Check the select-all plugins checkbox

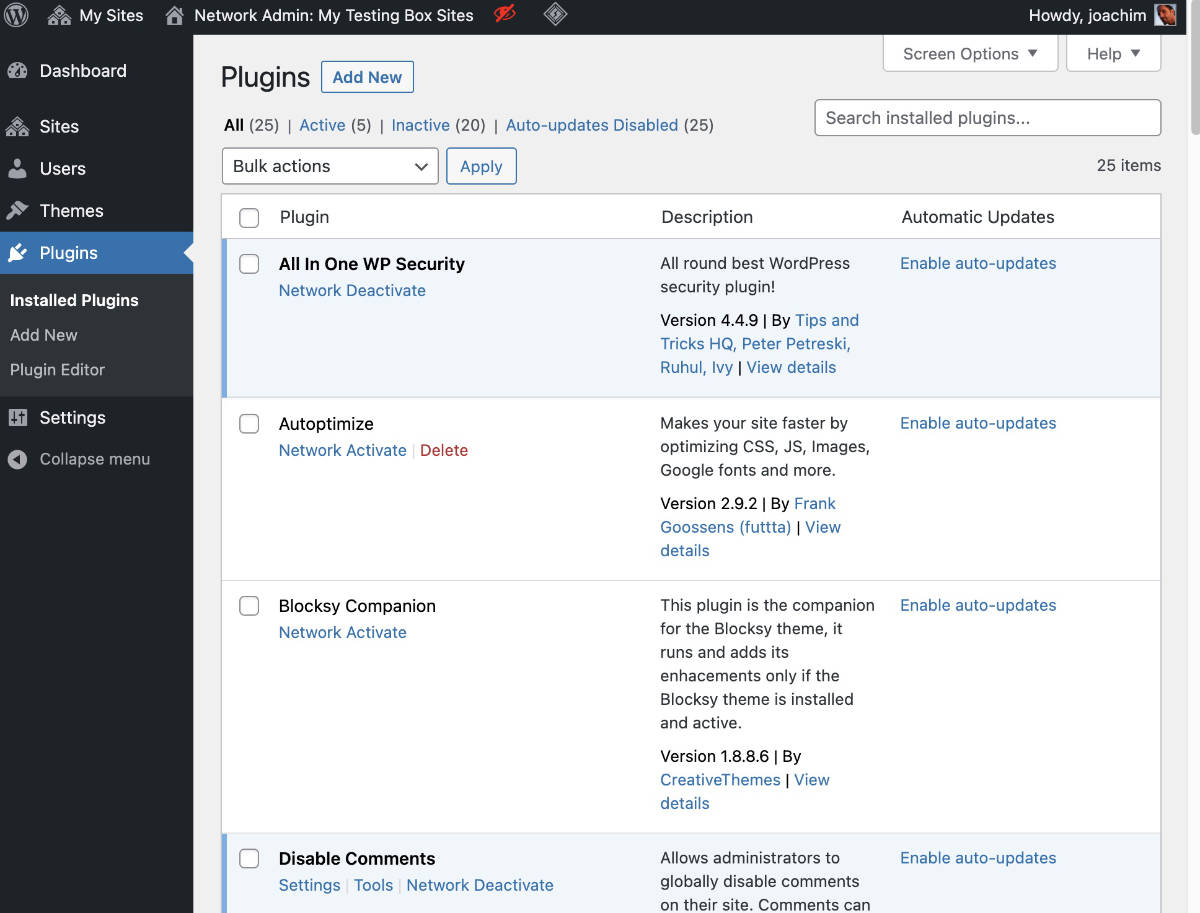tap(249, 216)
